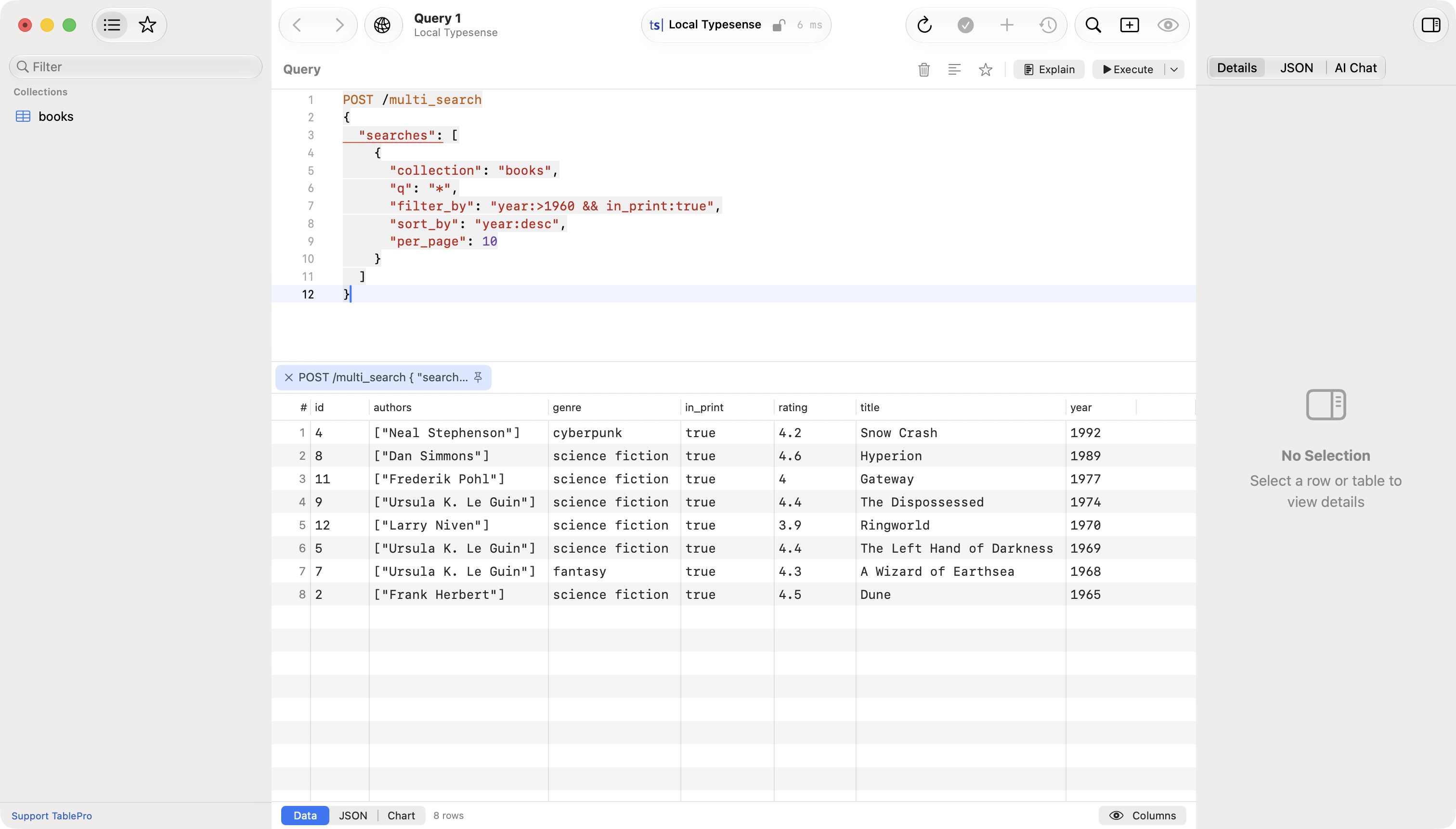This screenshot has height=829, width=1456.
Task: Click the "Dune" title cell
Action: [x=961, y=595]
